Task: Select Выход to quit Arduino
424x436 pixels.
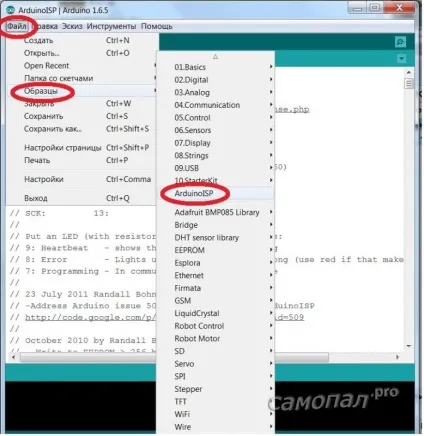Action: point(82,198)
